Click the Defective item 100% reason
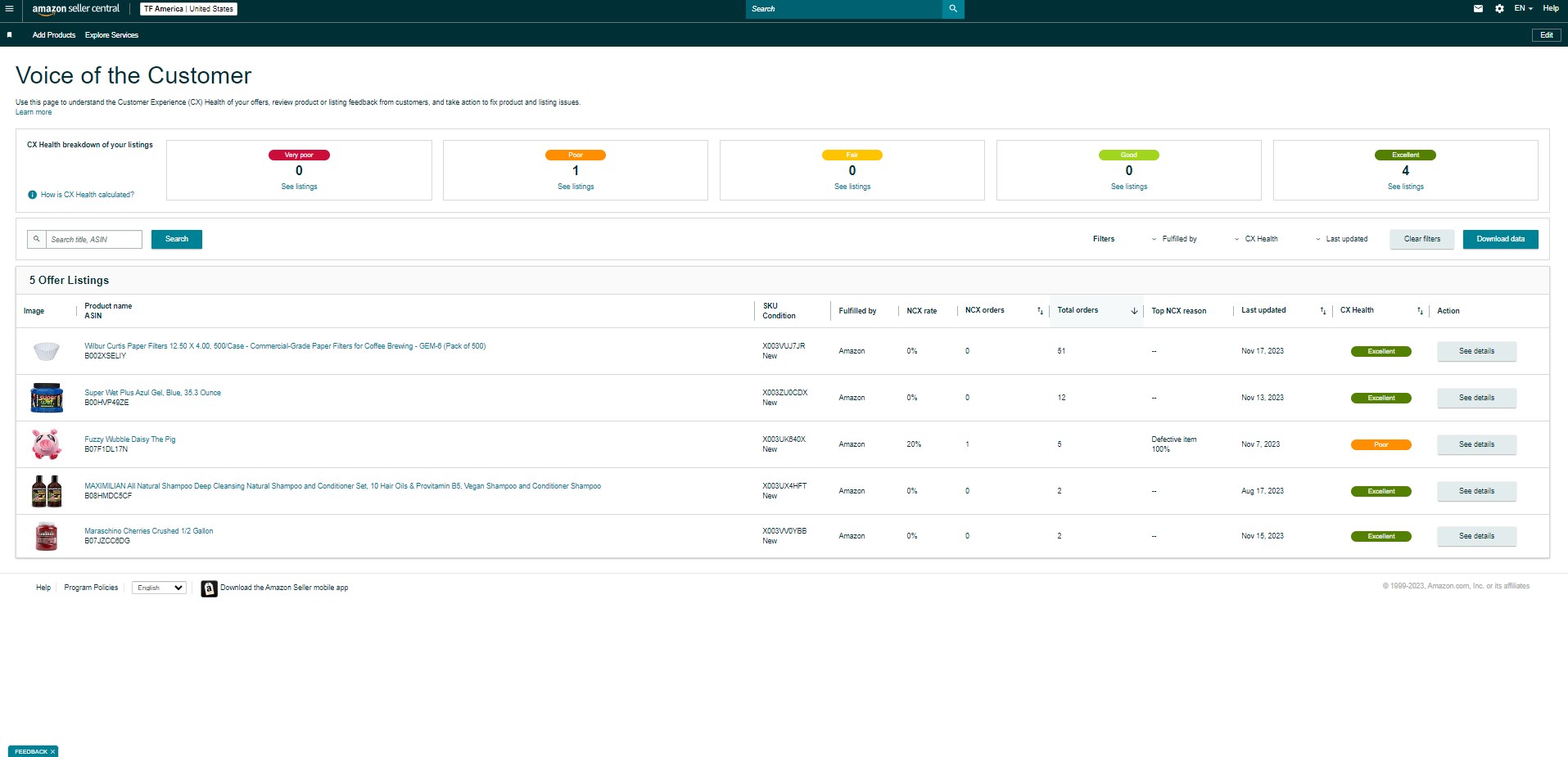The width and height of the screenshot is (1568, 757). (1173, 444)
